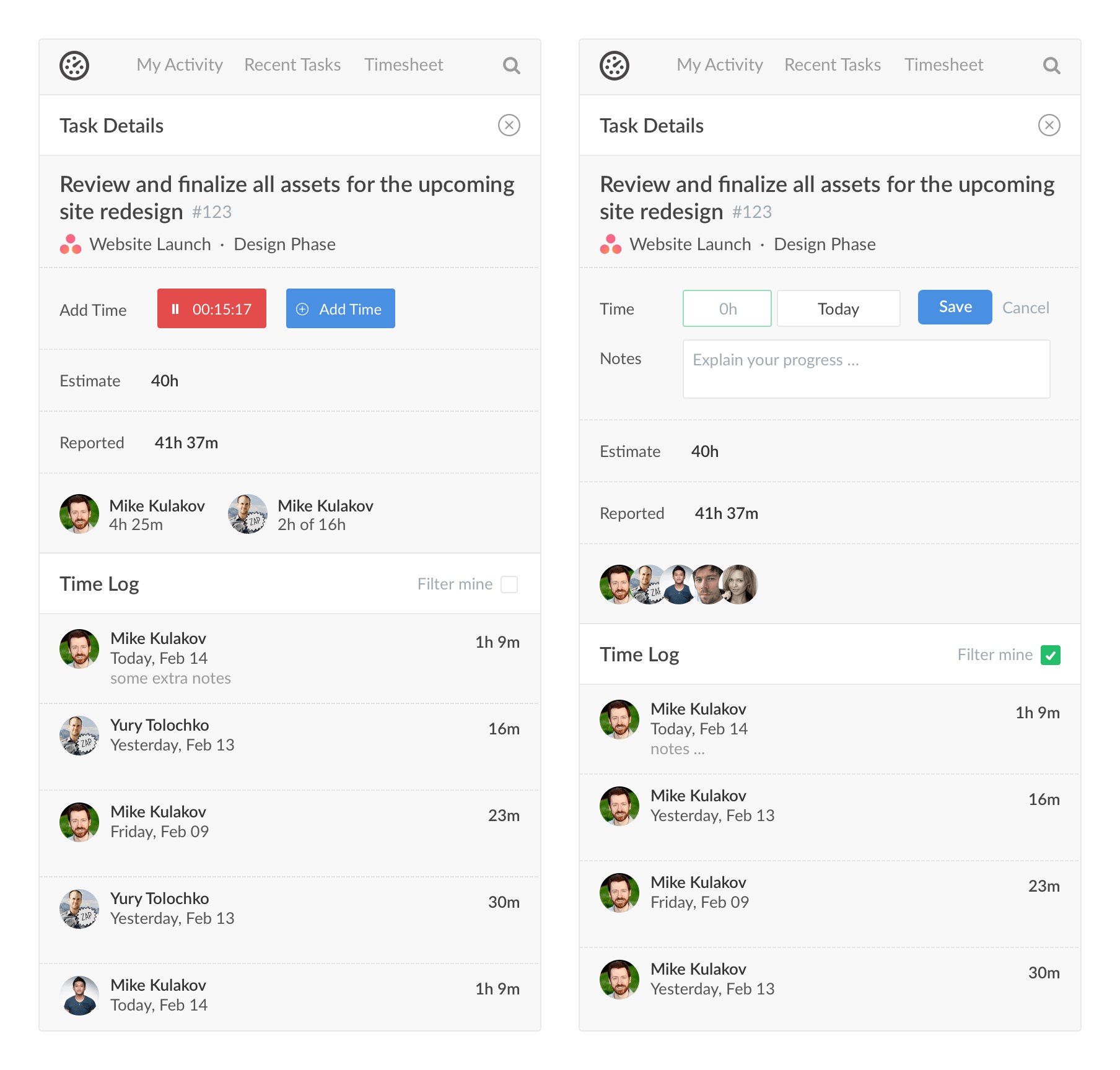Focus the 0h time input field
The width and height of the screenshot is (1120, 1070).
(727, 308)
